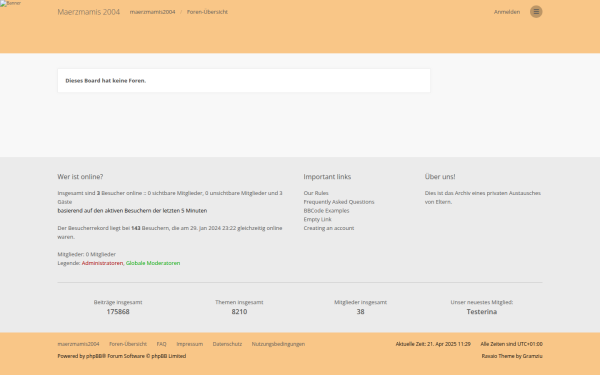Click the Empty Link entry

coord(317,219)
